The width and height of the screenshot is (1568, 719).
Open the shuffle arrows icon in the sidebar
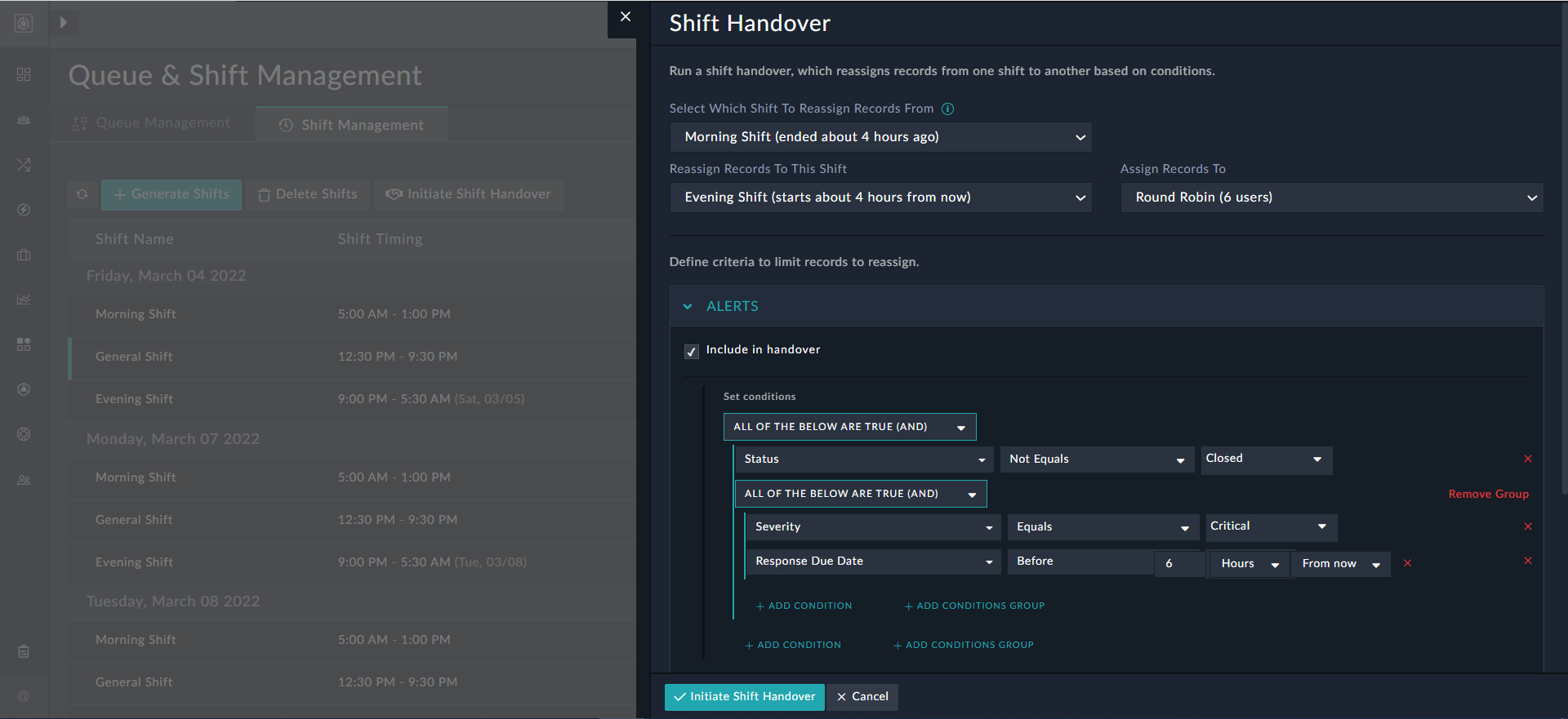click(x=24, y=165)
